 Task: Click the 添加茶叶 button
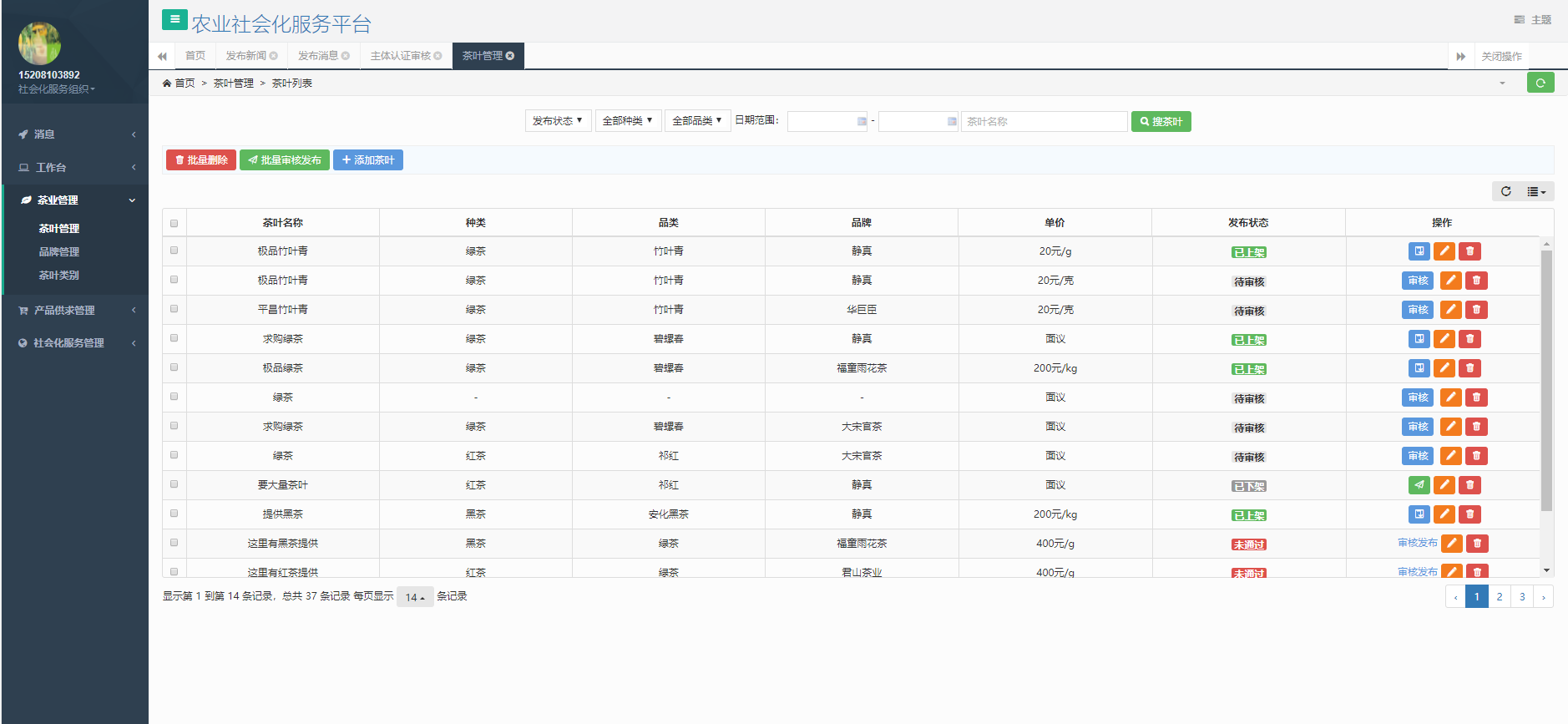(368, 160)
